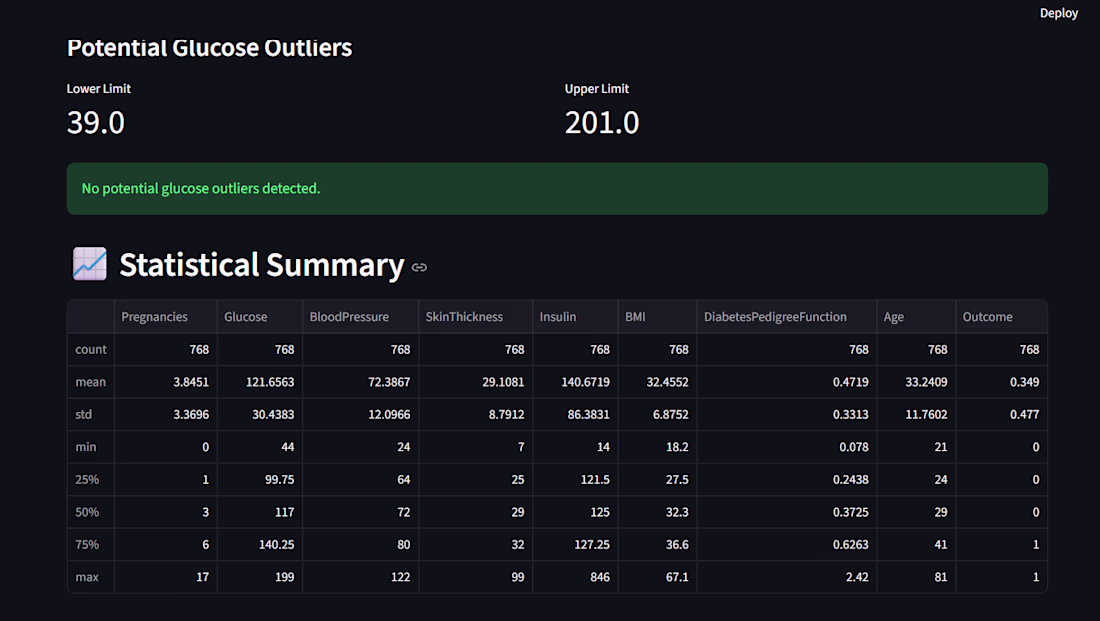Select the 'count' row label
This screenshot has height=621, width=1100.
[90, 349]
